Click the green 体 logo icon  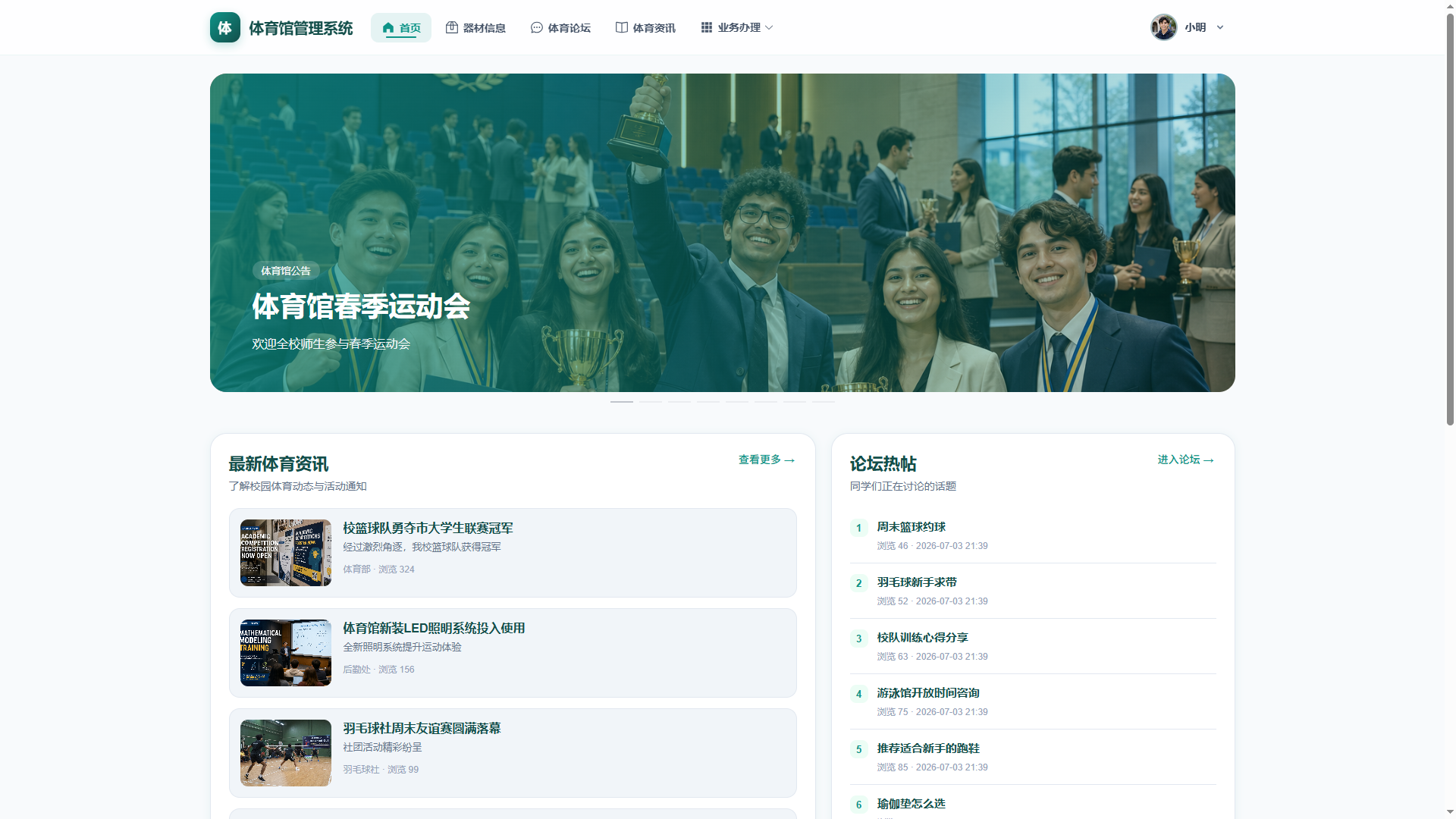click(225, 27)
